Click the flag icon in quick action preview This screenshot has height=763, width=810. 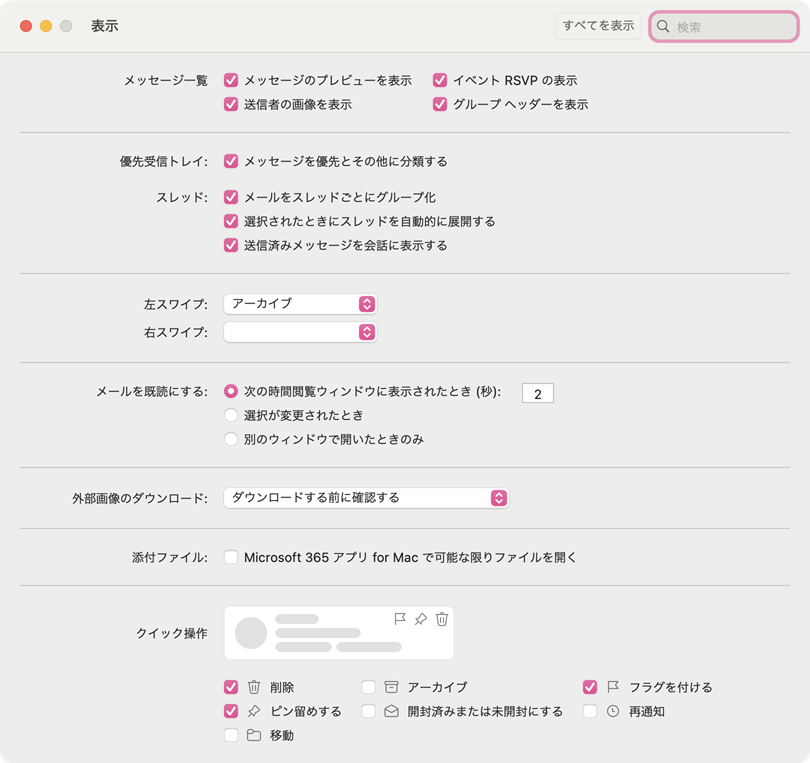(x=400, y=619)
